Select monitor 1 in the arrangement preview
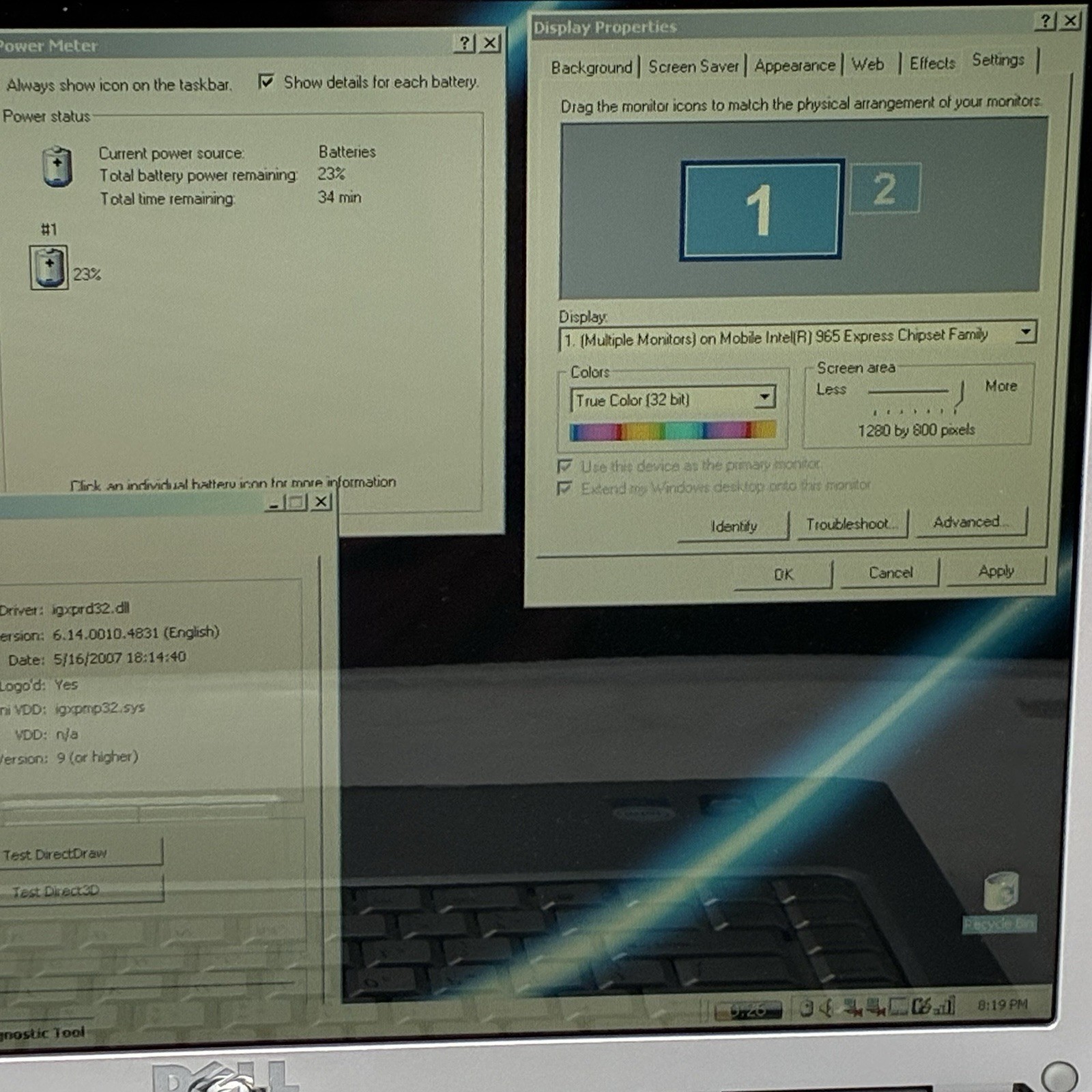Screen dimensions: 1092x1092 (761, 210)
